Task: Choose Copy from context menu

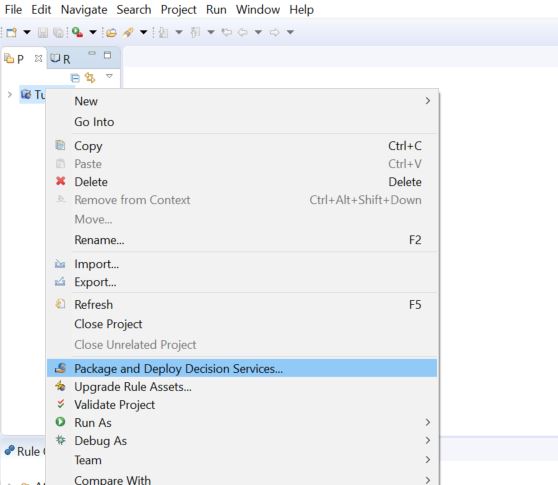Action: 242,146
